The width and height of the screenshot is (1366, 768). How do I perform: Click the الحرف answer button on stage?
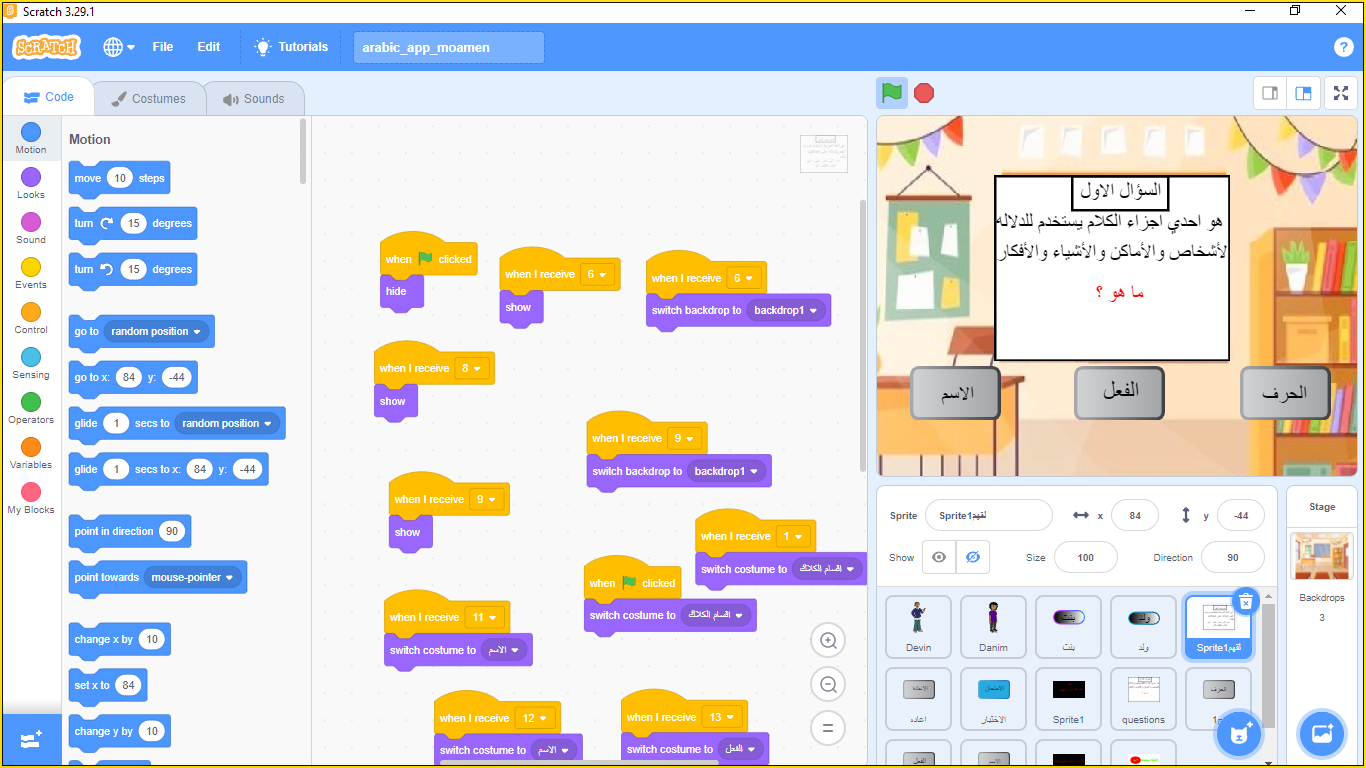[1285, 393]
